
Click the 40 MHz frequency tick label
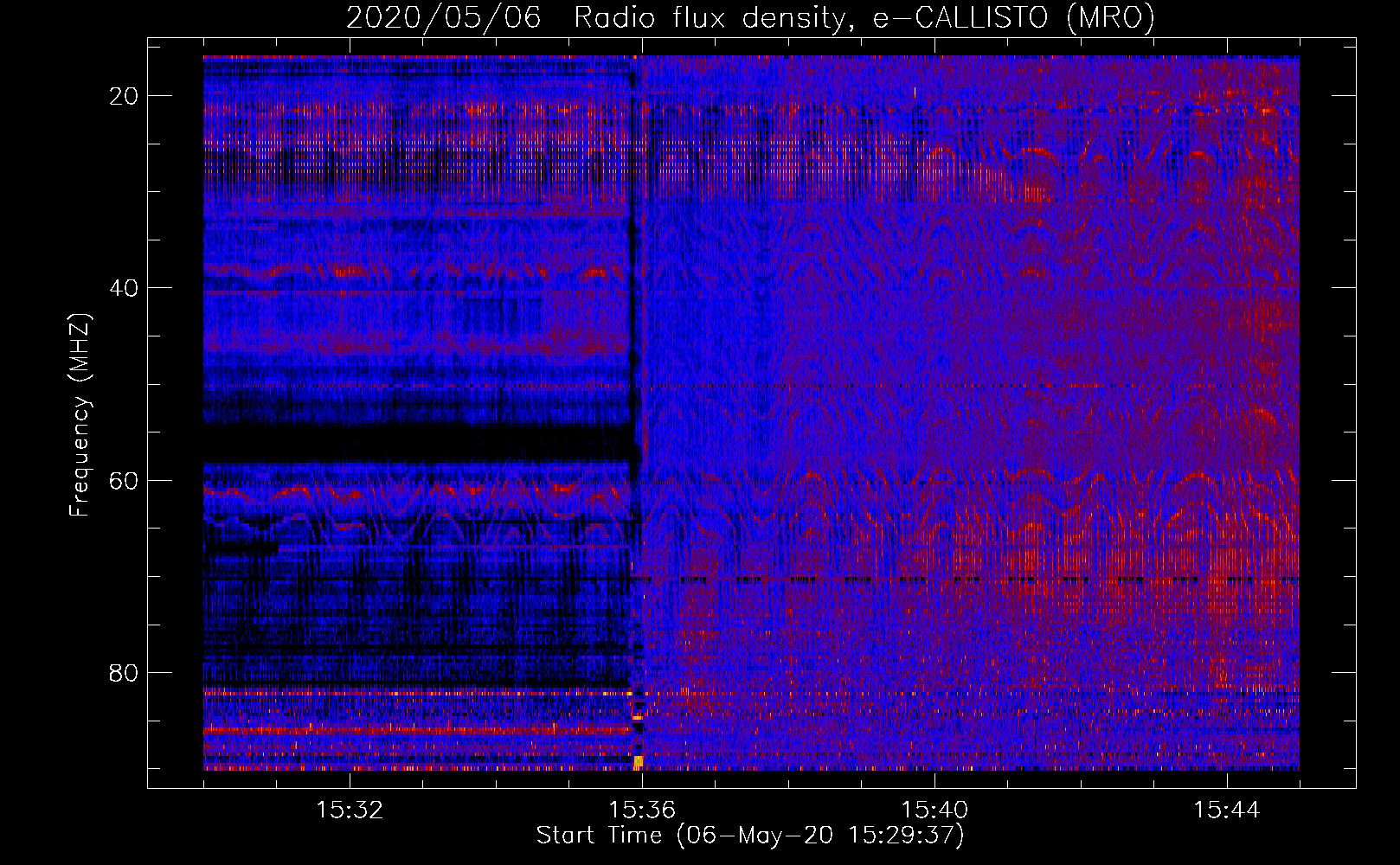point(124,288)
